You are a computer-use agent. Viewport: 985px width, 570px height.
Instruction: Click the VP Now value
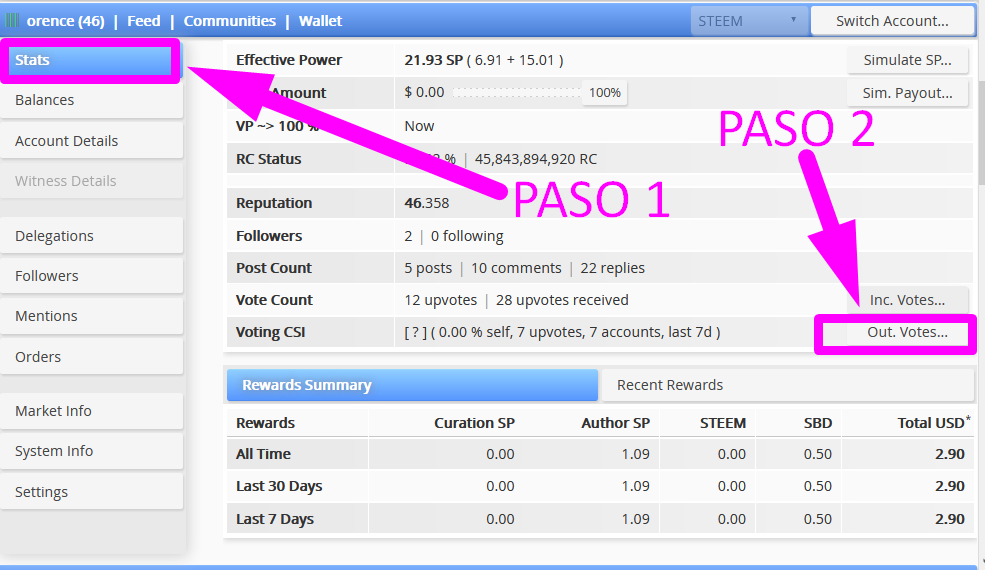[419, 126]
